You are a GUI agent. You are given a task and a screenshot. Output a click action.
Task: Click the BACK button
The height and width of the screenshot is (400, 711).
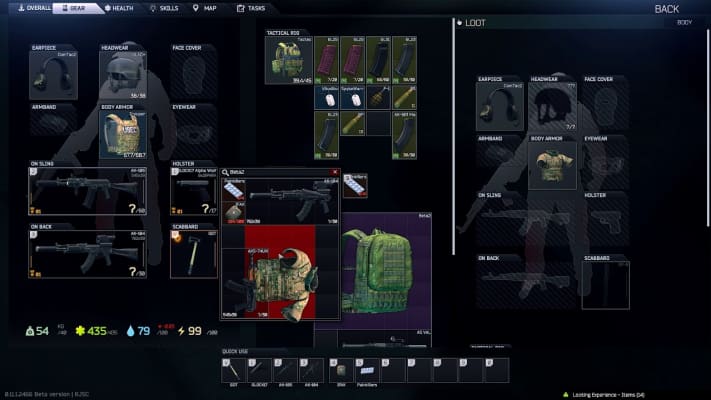[666, 9]
